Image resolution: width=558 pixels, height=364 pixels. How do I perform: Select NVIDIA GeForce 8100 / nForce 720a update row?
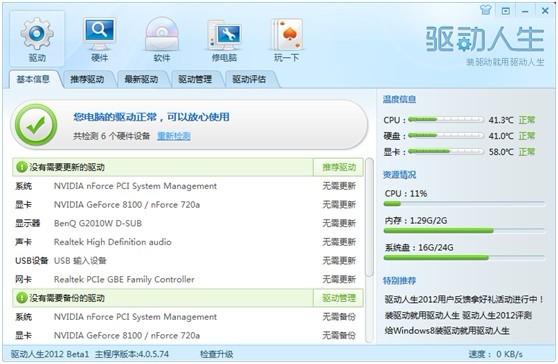(188, 205)
